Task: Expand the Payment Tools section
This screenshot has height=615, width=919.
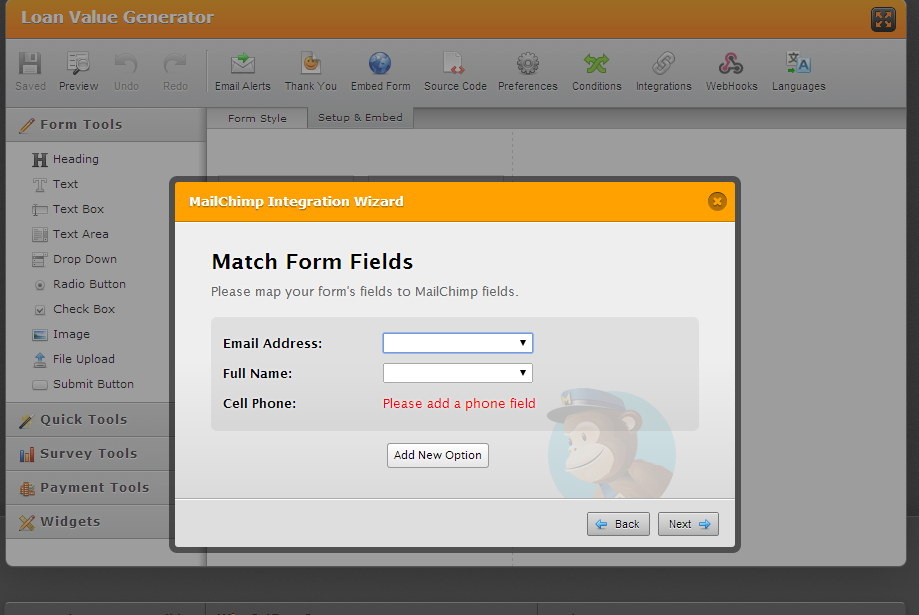Action: pyautogui.click(x=94, y=488)
